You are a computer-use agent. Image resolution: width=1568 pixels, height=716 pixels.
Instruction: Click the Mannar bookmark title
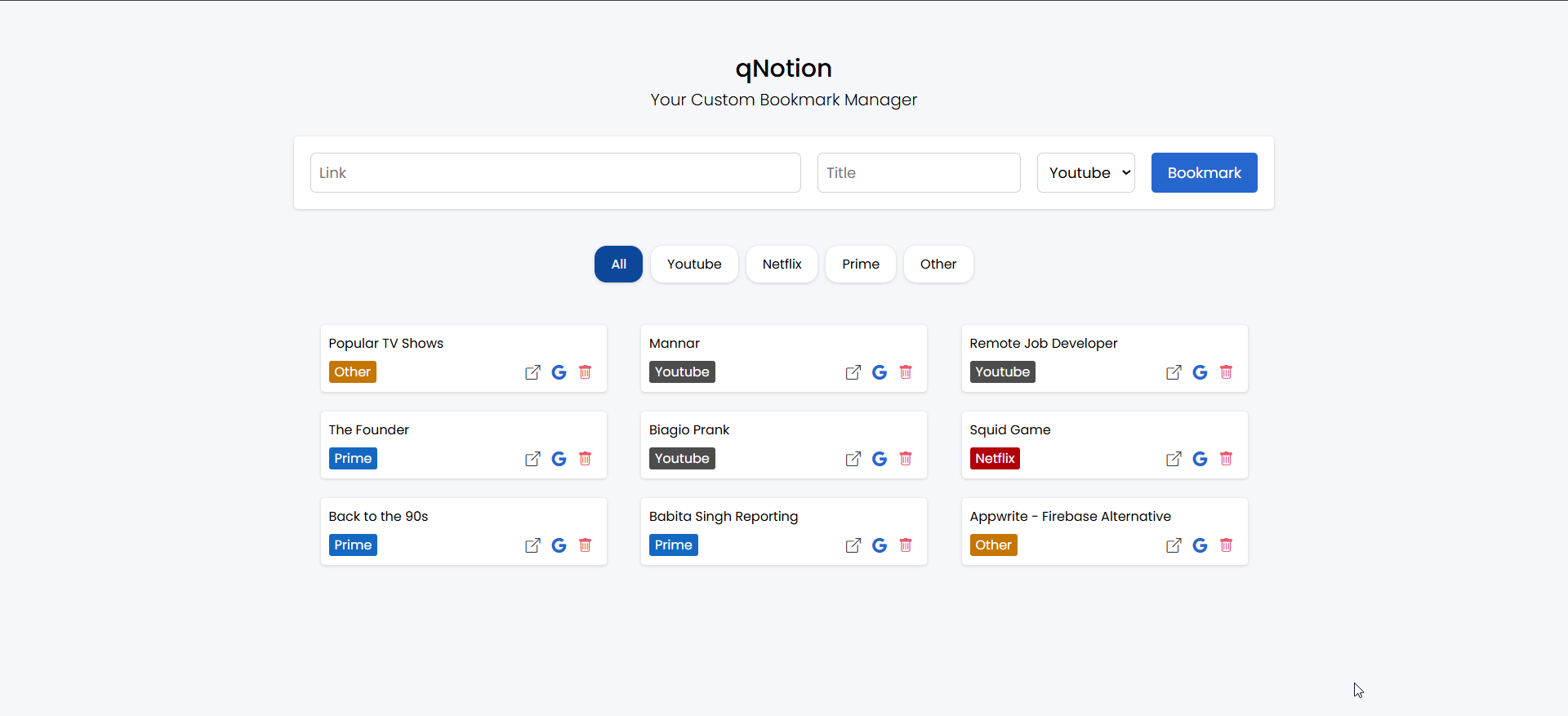[675, 344]
